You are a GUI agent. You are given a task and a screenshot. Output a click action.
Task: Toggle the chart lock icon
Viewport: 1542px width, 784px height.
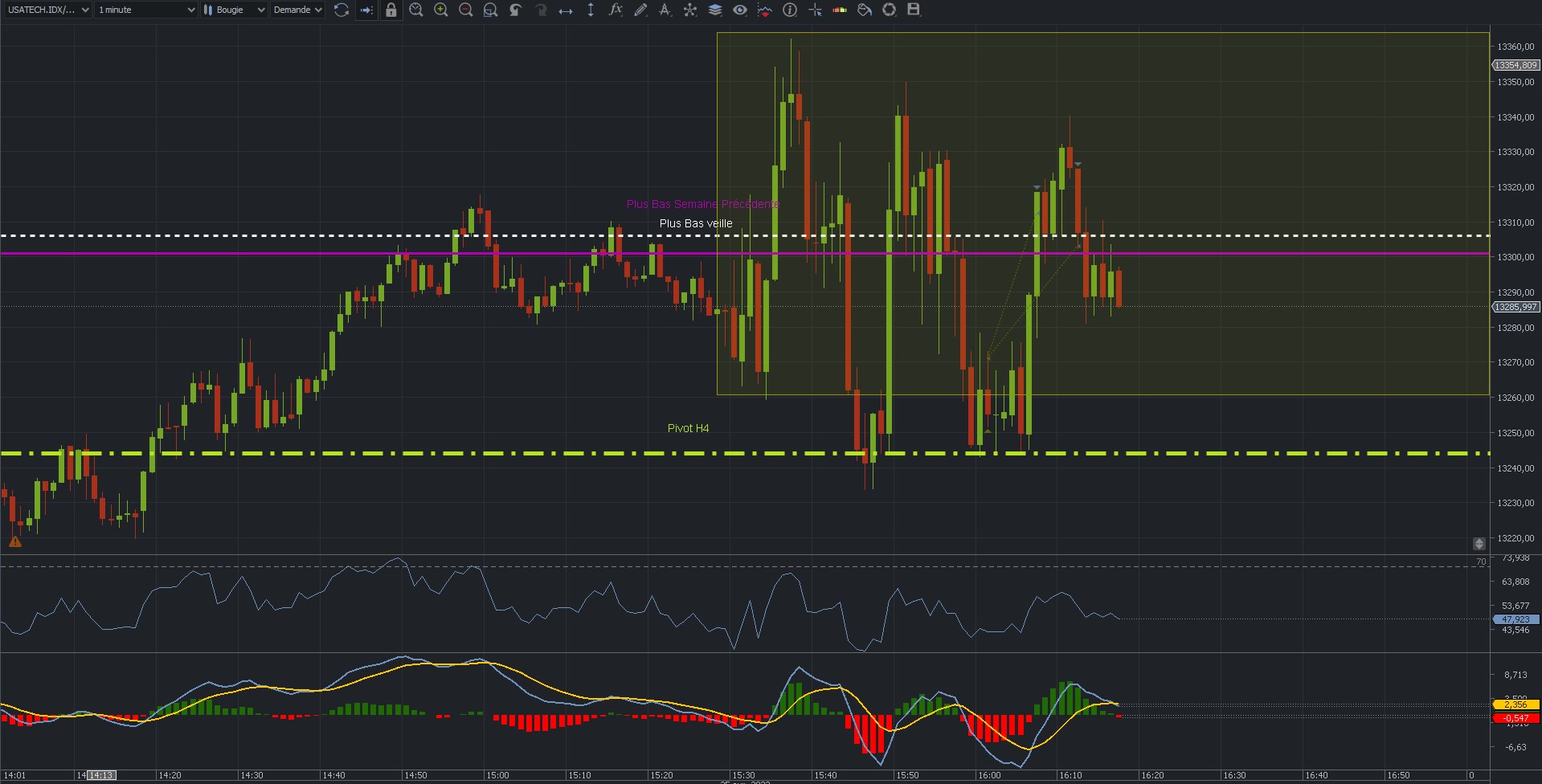point(391,10)
